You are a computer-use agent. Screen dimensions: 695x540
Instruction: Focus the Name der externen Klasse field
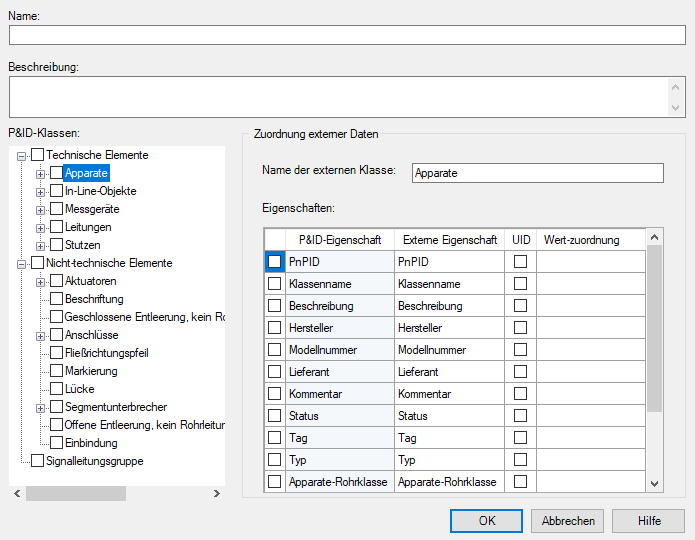pos(537,174)
